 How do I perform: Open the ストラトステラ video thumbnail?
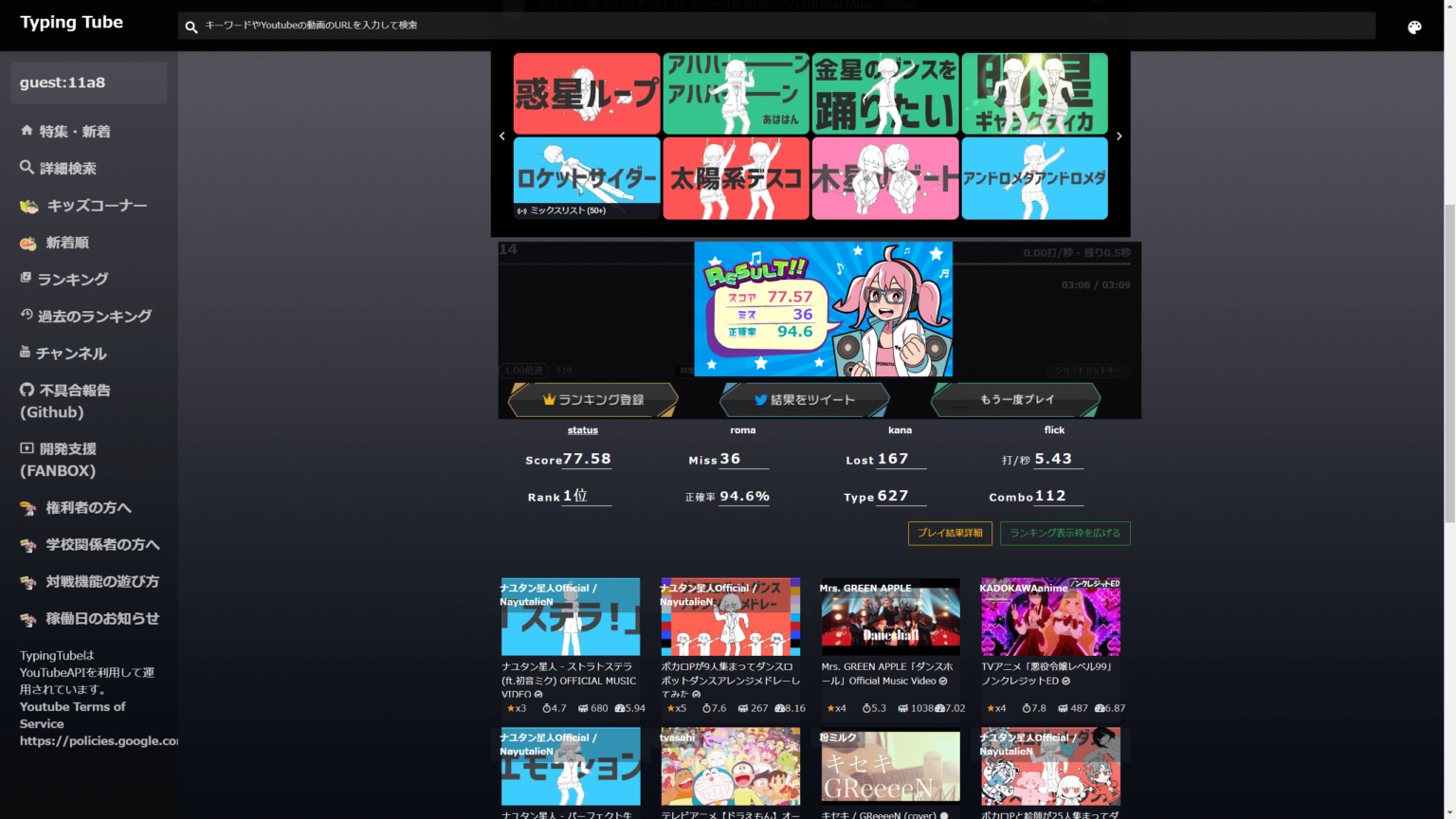pos(570,615)
